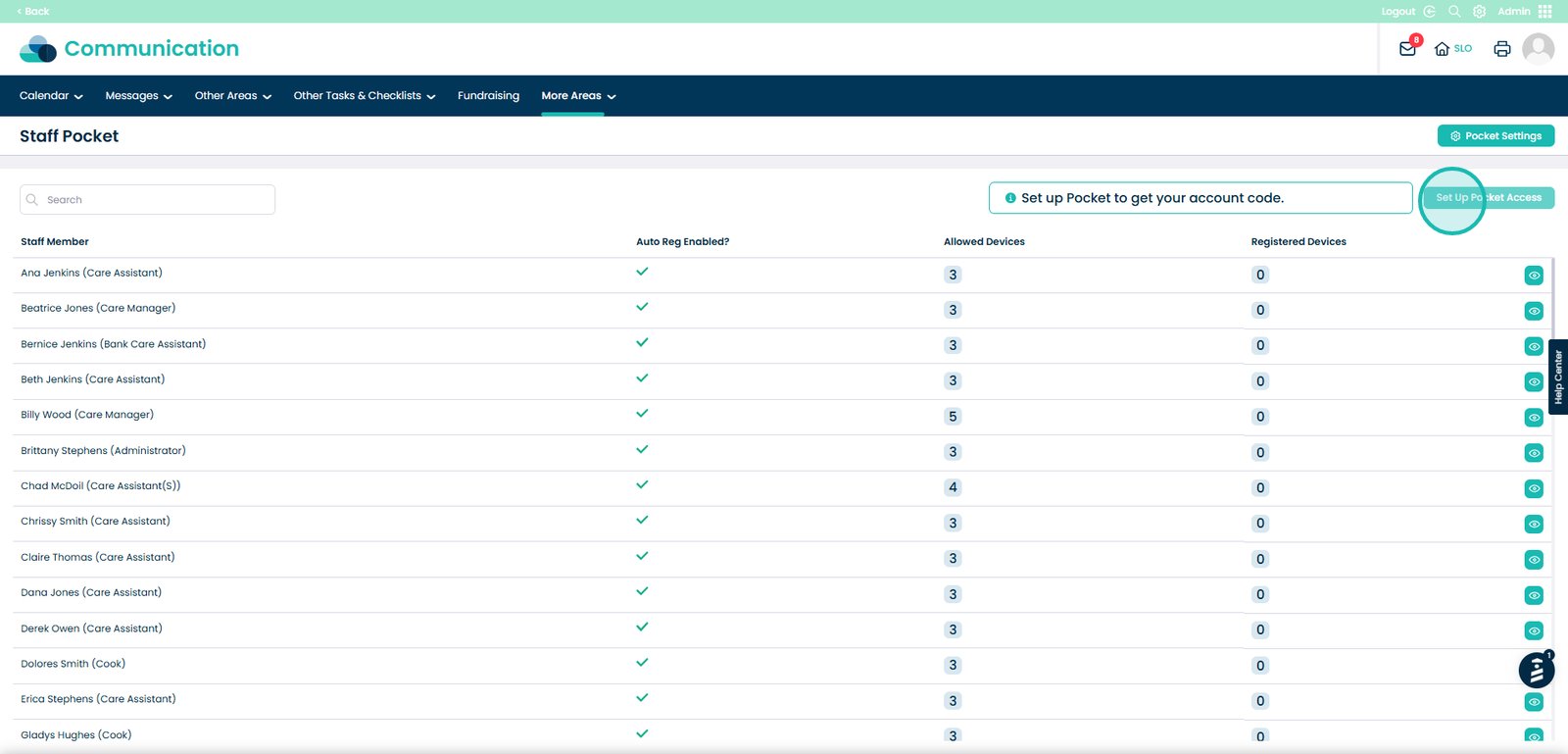Open the Help Center side tab
This screenshot has height=754, width=1568.
(1557, 377)
